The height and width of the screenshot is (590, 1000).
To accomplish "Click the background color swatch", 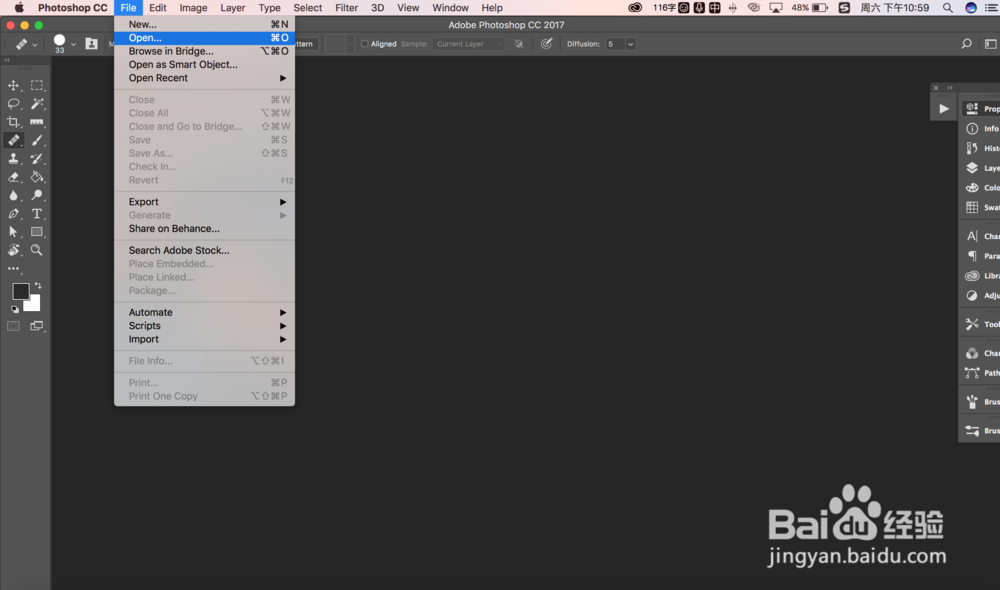I will pos(33,306).
